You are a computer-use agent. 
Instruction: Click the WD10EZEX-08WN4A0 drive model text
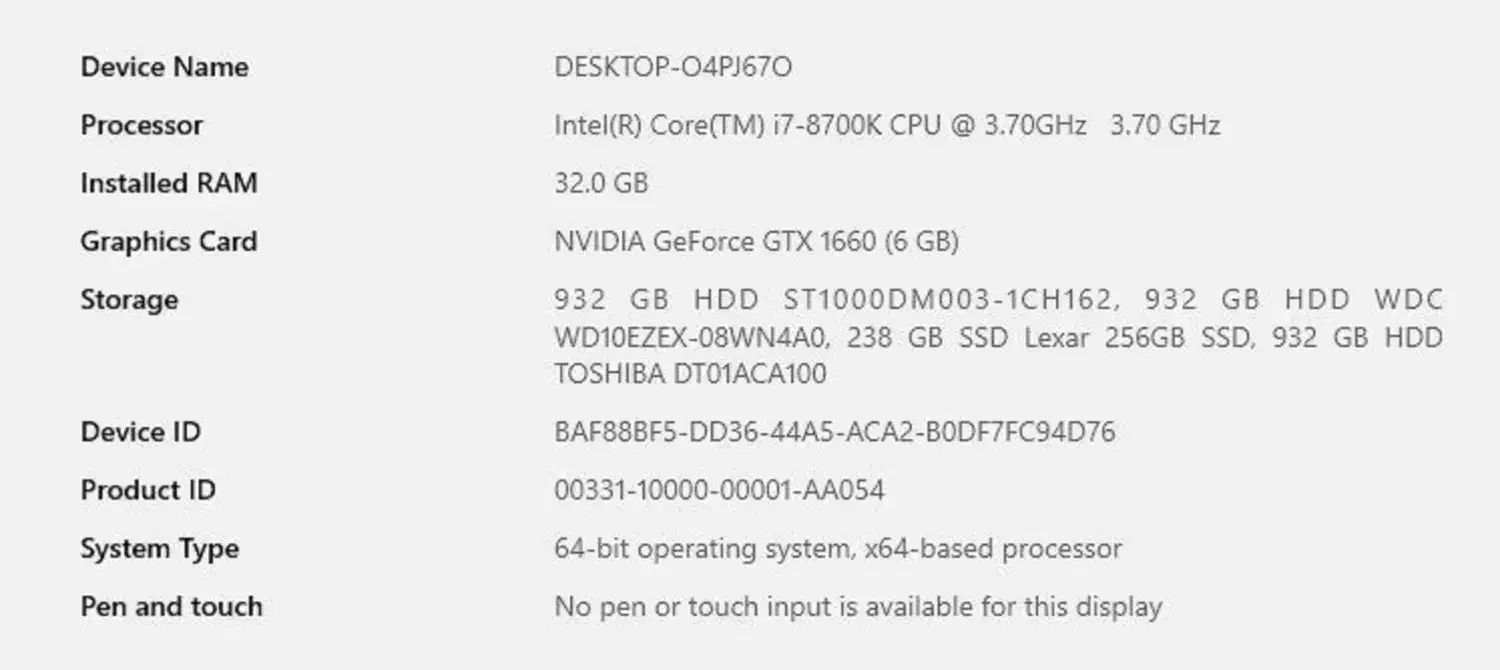pyautogui.click(x=691, y=337)
